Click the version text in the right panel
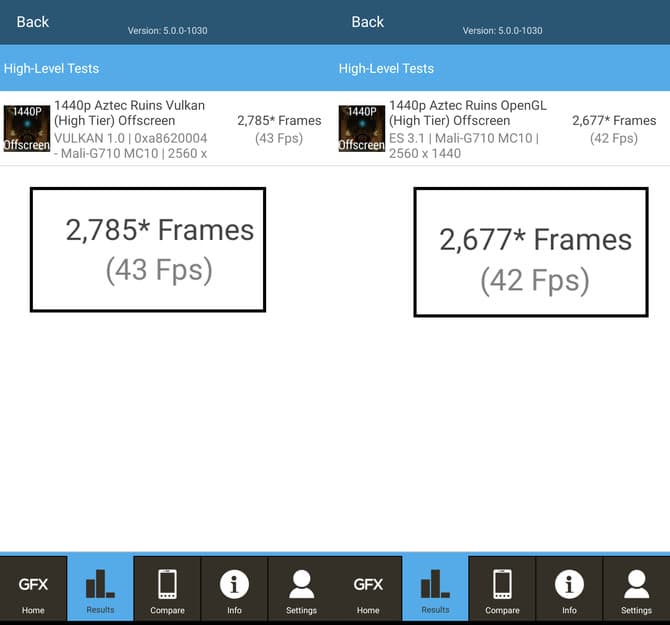Screen dimensions: 670x625 coord(502,31)
